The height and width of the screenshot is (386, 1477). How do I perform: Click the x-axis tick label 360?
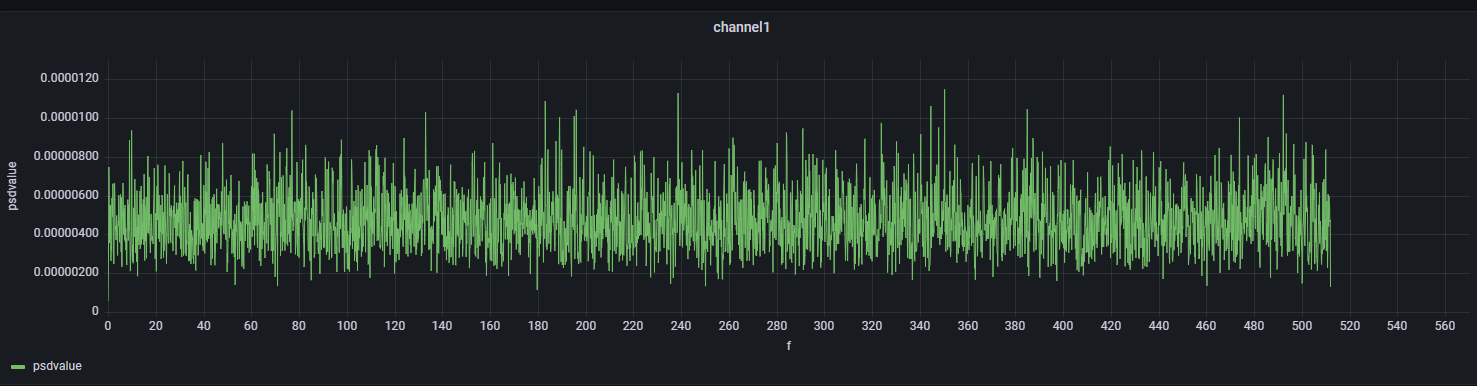click(x=968, y=326)
